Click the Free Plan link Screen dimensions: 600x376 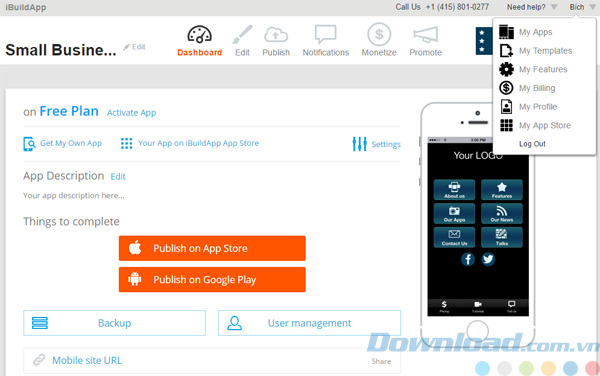tap(69, 111)
